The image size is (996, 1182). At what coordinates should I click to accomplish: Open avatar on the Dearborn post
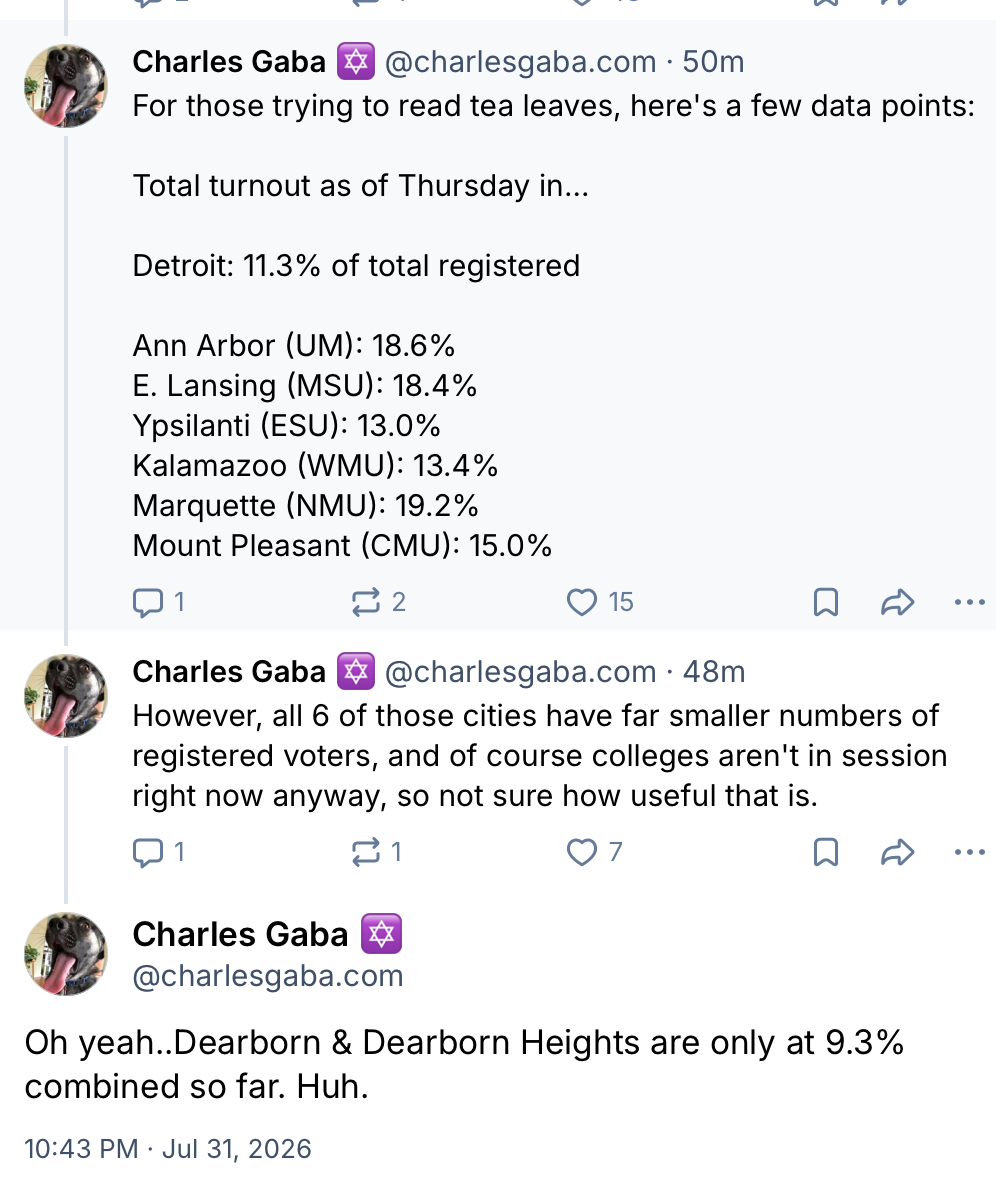pyautogui.click(x=66, y=954)
